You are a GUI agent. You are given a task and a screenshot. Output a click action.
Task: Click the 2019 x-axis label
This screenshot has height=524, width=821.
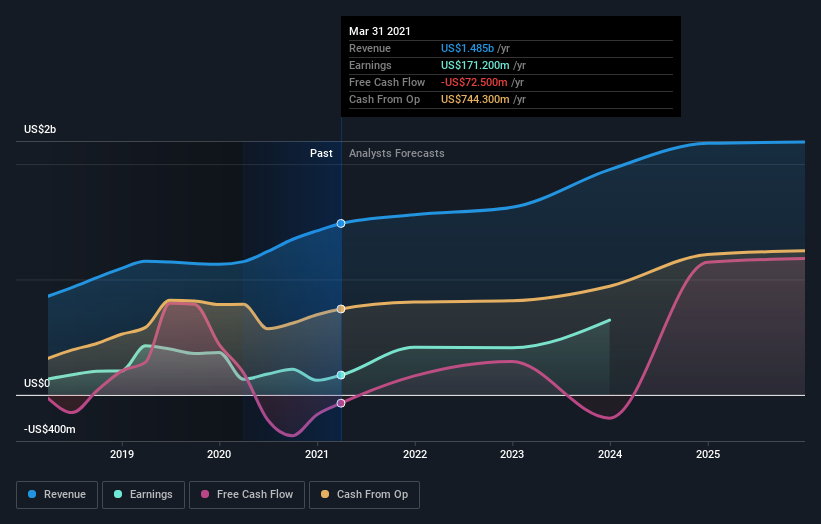click(x=122, y=454)
